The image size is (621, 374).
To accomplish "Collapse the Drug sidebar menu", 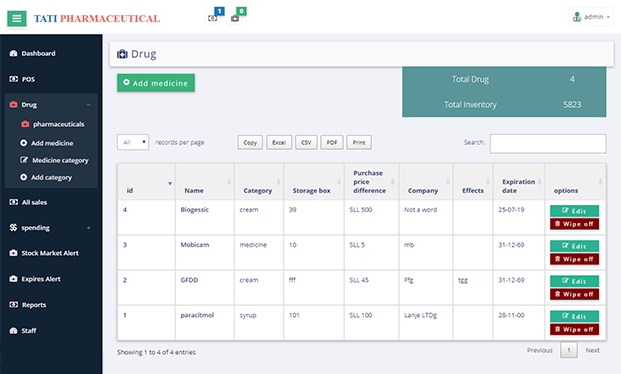I will point(88,105).
